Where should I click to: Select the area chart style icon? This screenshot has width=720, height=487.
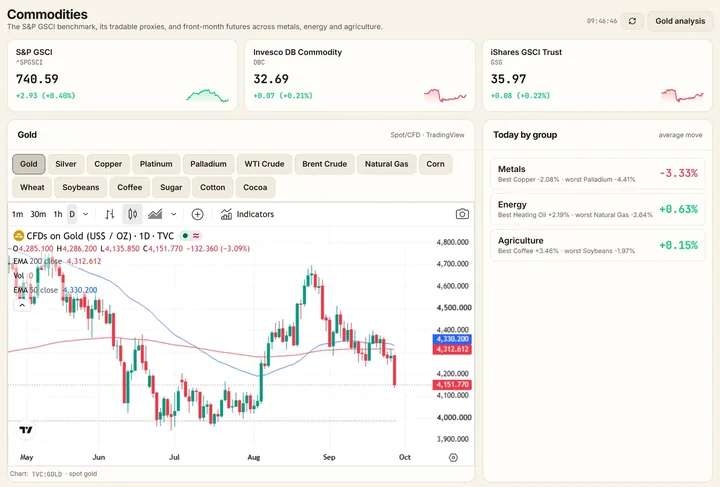(155, 214)
